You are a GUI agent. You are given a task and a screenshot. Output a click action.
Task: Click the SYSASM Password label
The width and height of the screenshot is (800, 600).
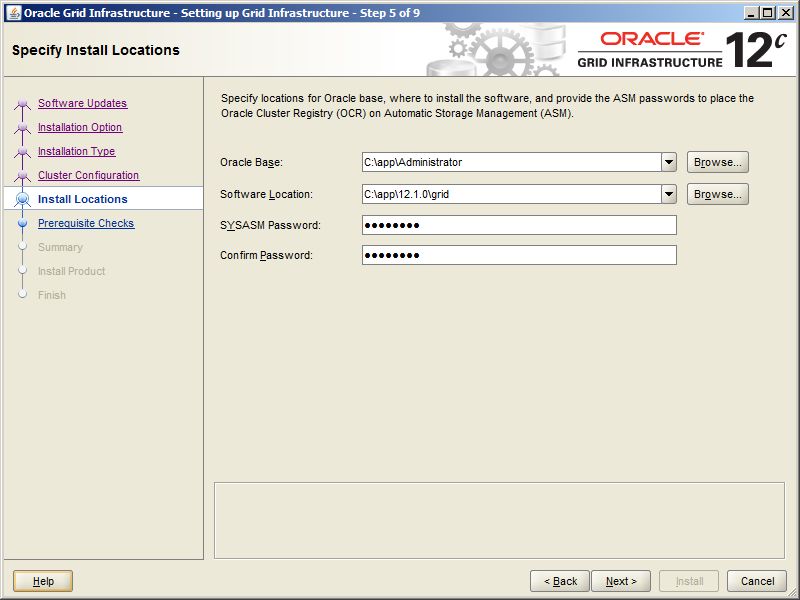pyautogui.click(x=270, y=225)
